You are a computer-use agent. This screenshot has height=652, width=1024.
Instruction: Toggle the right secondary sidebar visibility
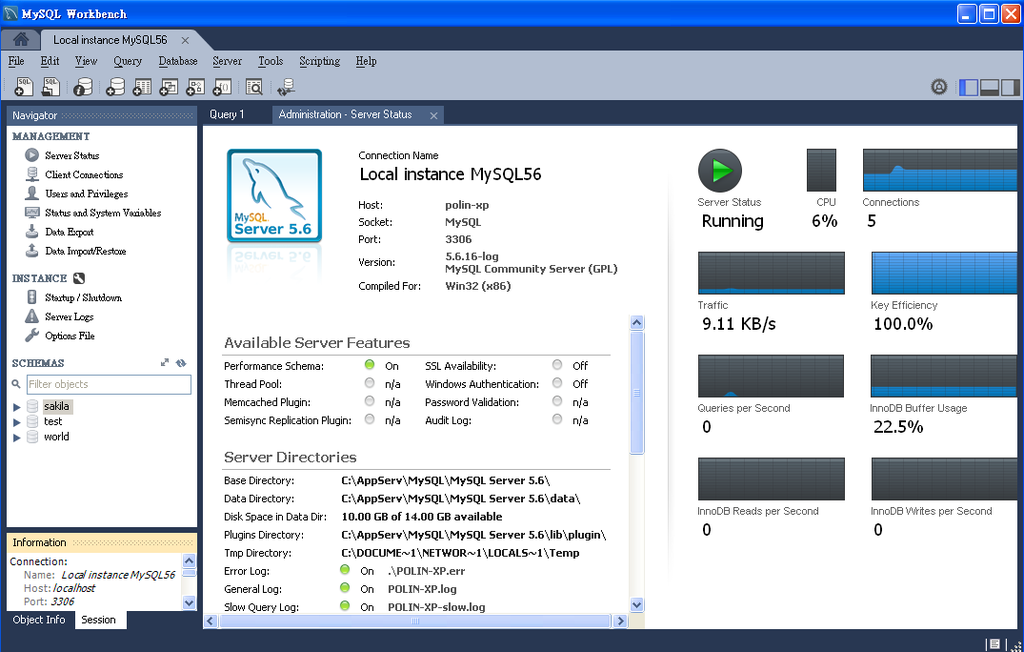click(1011, 87)
